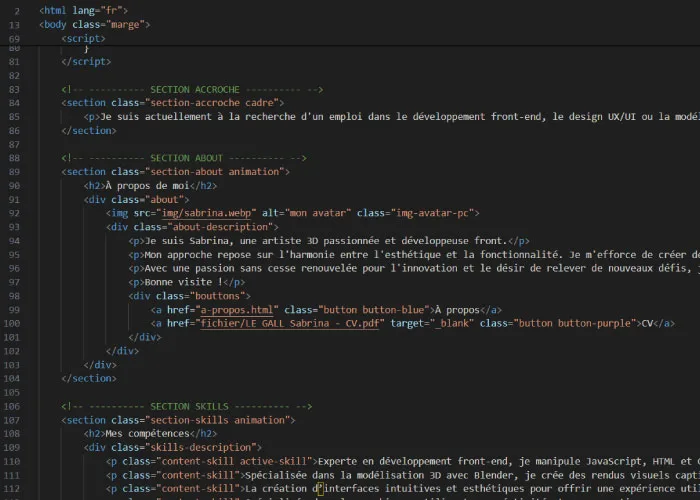700x500 pixels.
Task: Select line number 112 in the gutter
Action: [12, 489]
